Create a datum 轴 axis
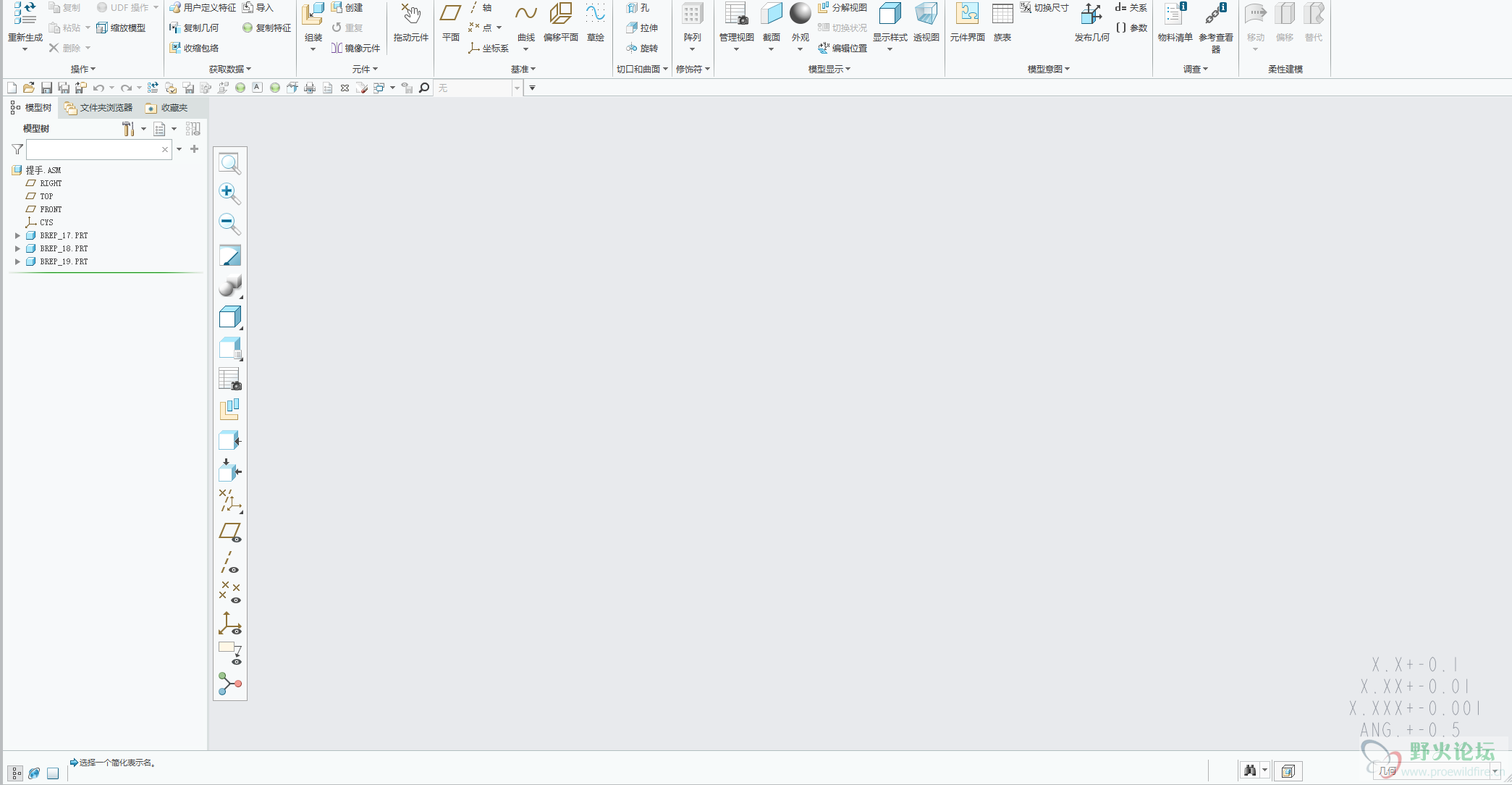Screen dimensions: 1512x785 tap(480, 7)
